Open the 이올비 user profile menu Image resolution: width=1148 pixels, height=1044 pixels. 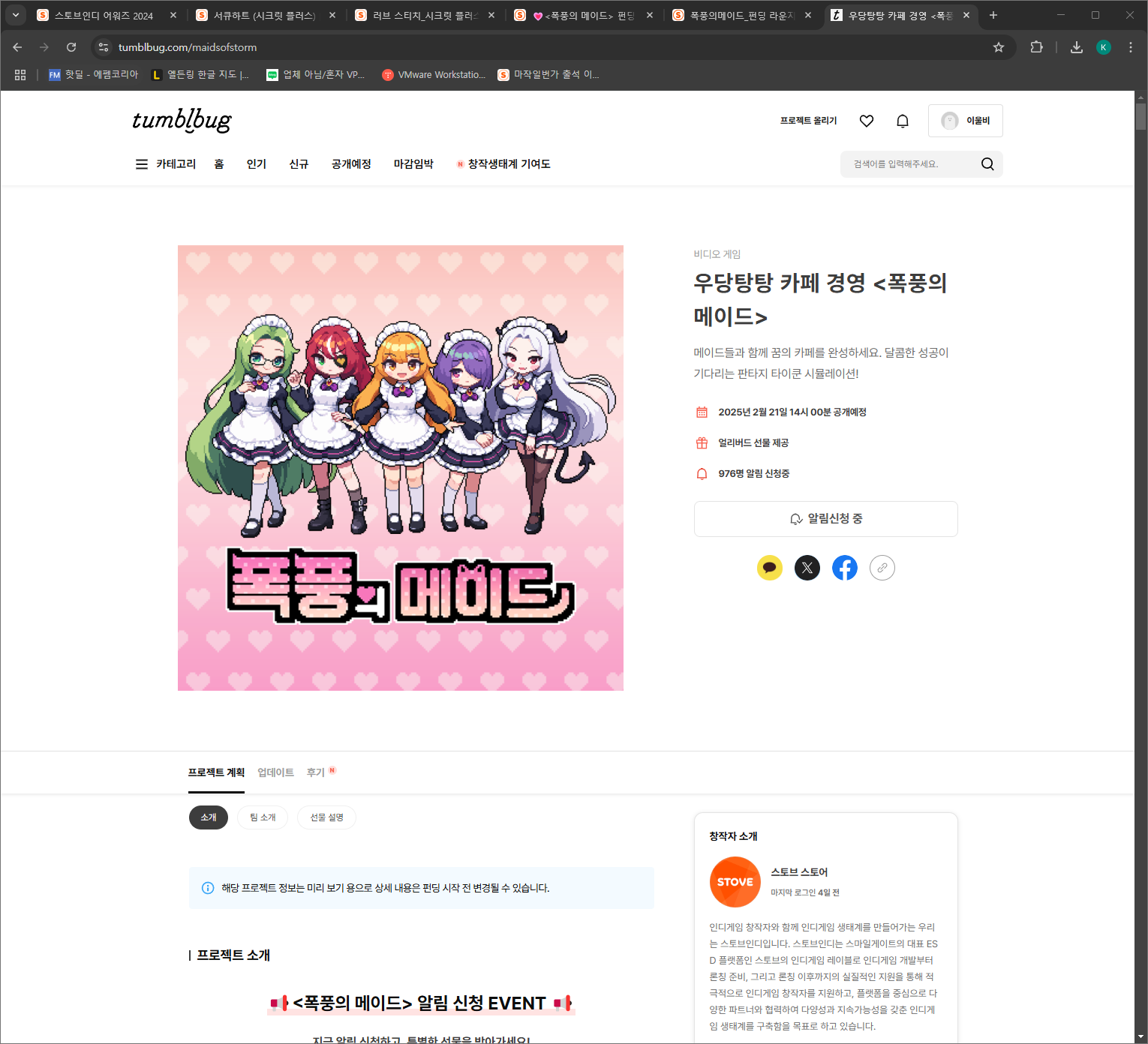tap(966, 121)
